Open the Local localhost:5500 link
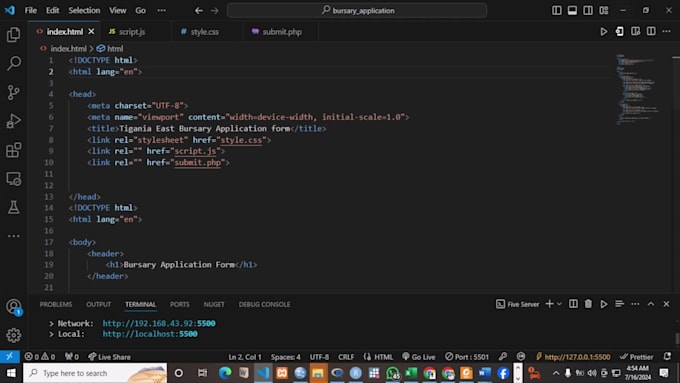This screenshot has width=680, height=383. pos(150,334)
